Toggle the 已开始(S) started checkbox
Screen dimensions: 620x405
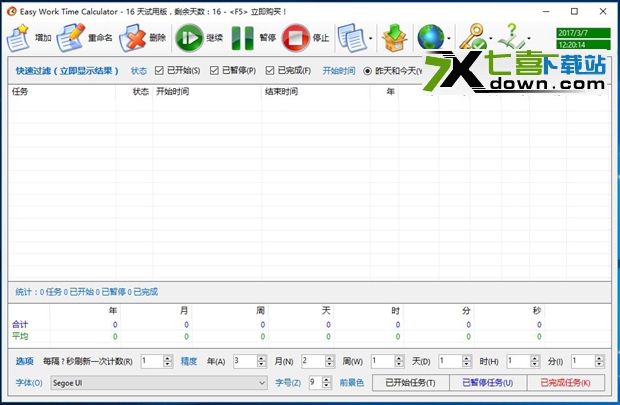159,70
